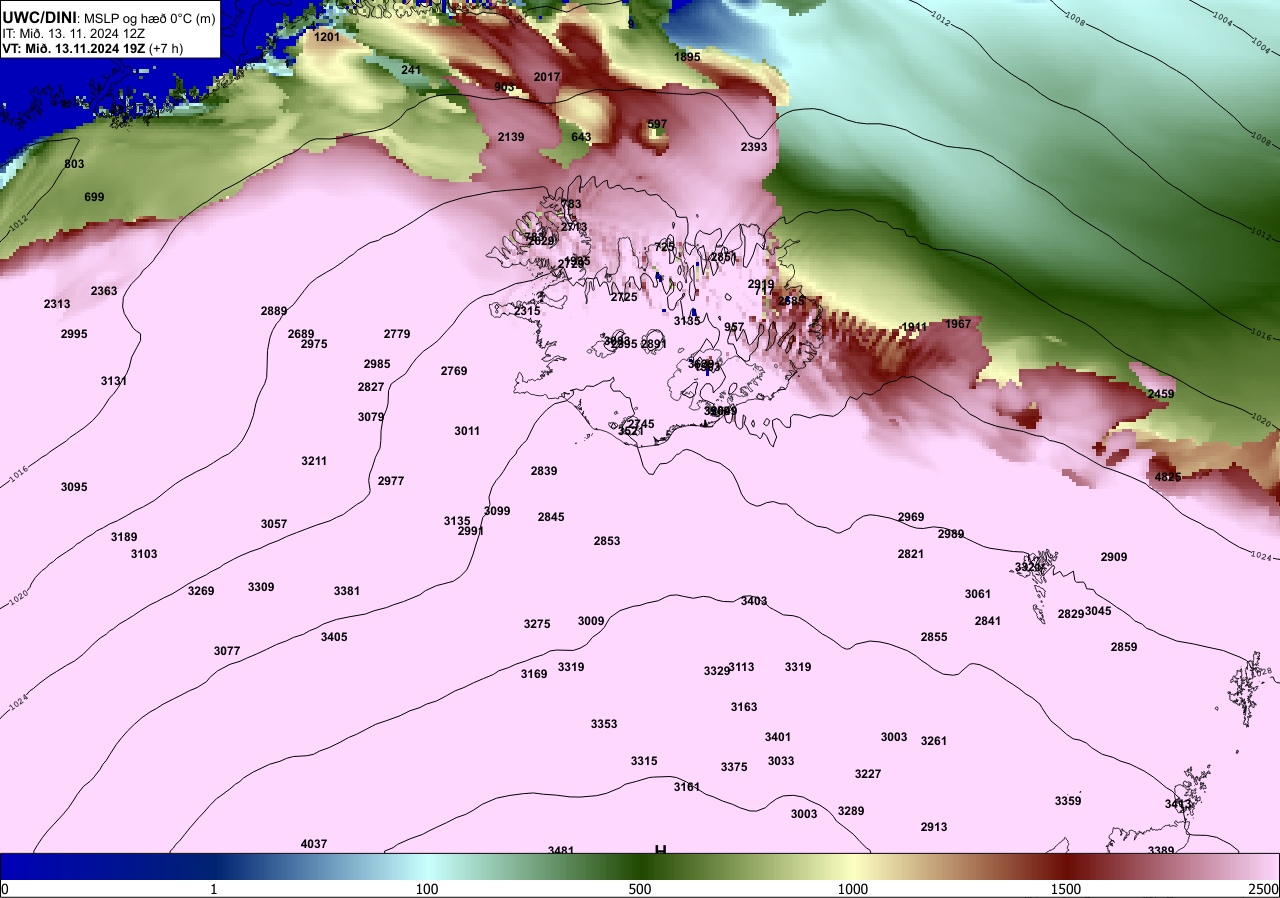Click the initial time line 'IT: Mið. 13. 11. 2024 12Z'
1280x898 pixels.
[73, 32]
